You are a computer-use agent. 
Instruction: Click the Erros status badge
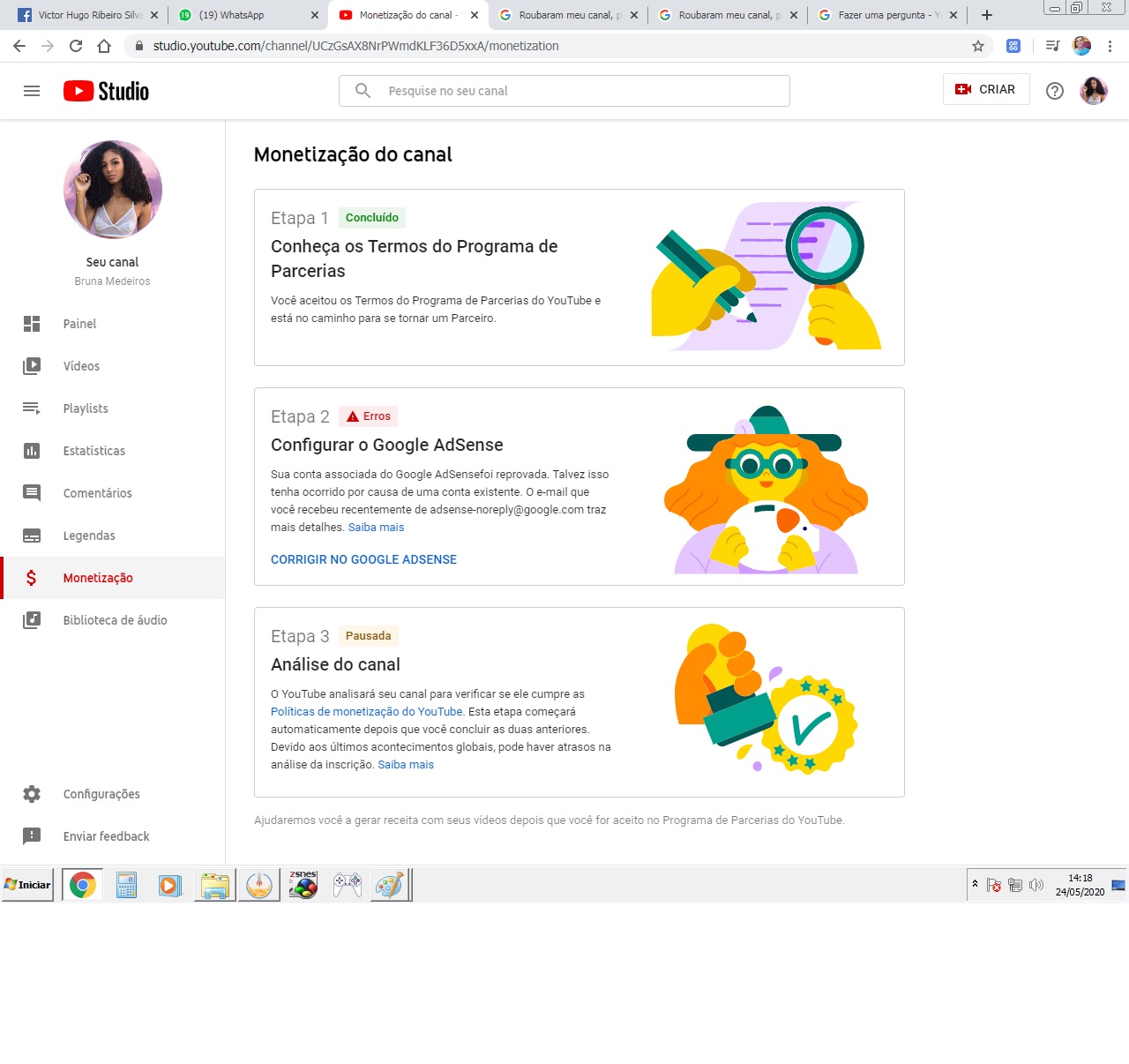pos(369,416)
